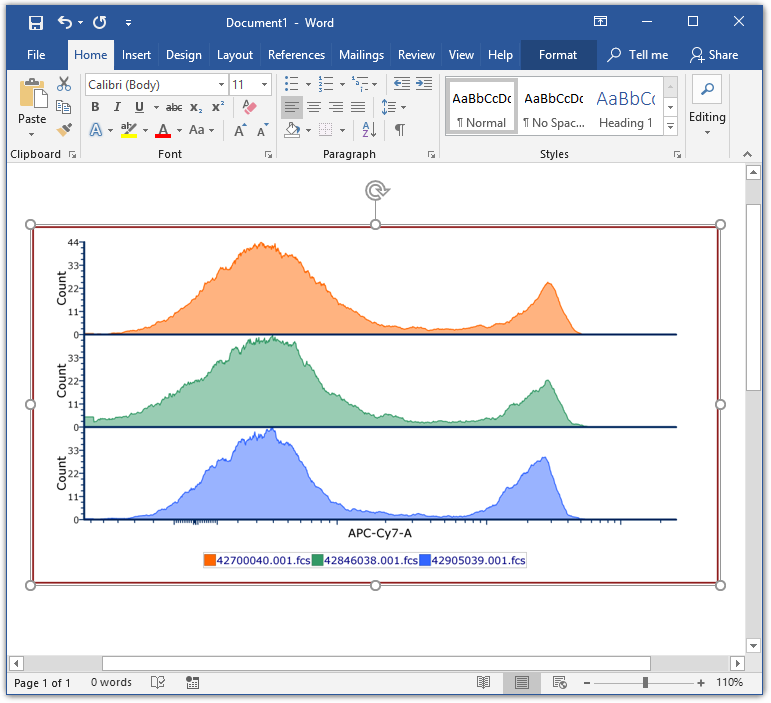Image resolution: width=771 pixels, height=703 pixels.
Task: Toggle Bold formatting
Action: coord(95,107)
